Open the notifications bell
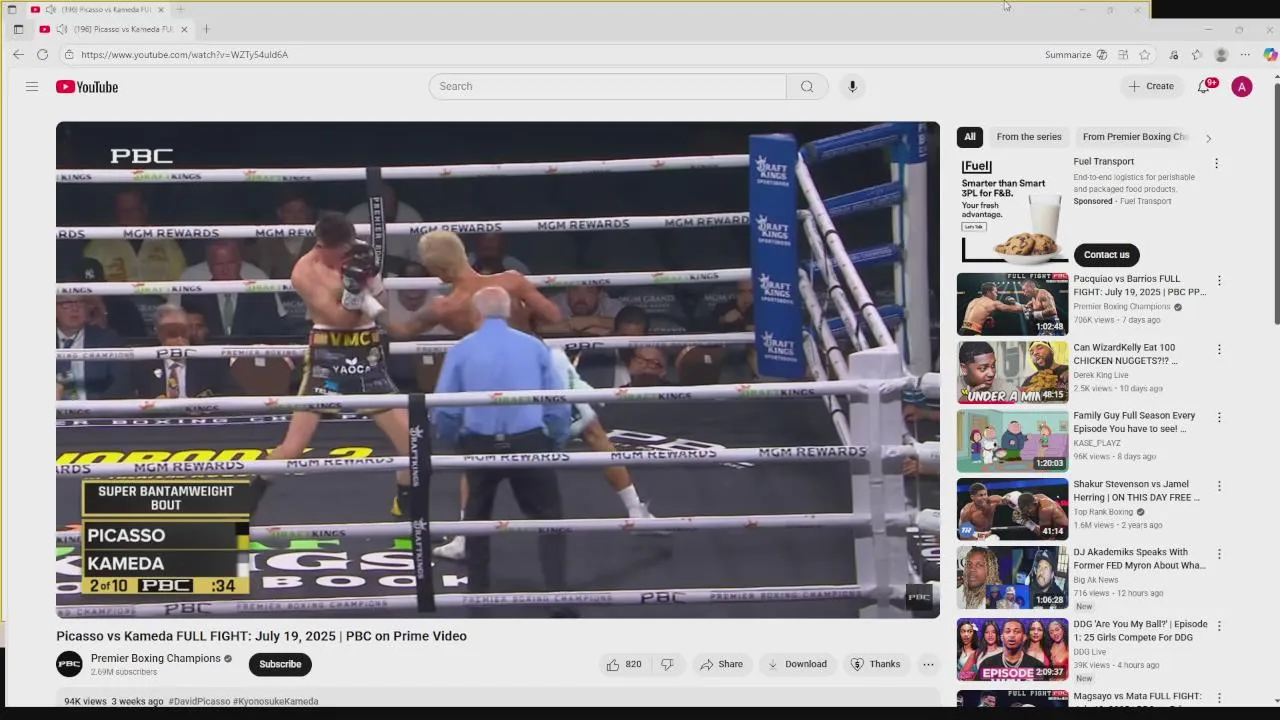1280x720 pixels. [x=1204, y=86]
